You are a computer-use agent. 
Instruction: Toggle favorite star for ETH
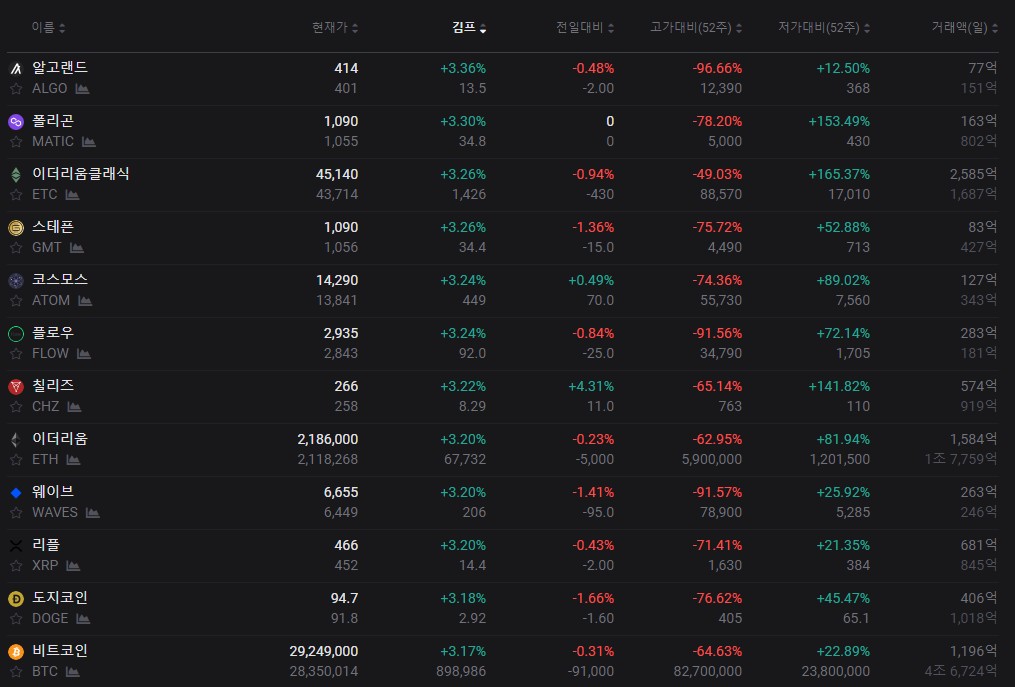[16, 460]
